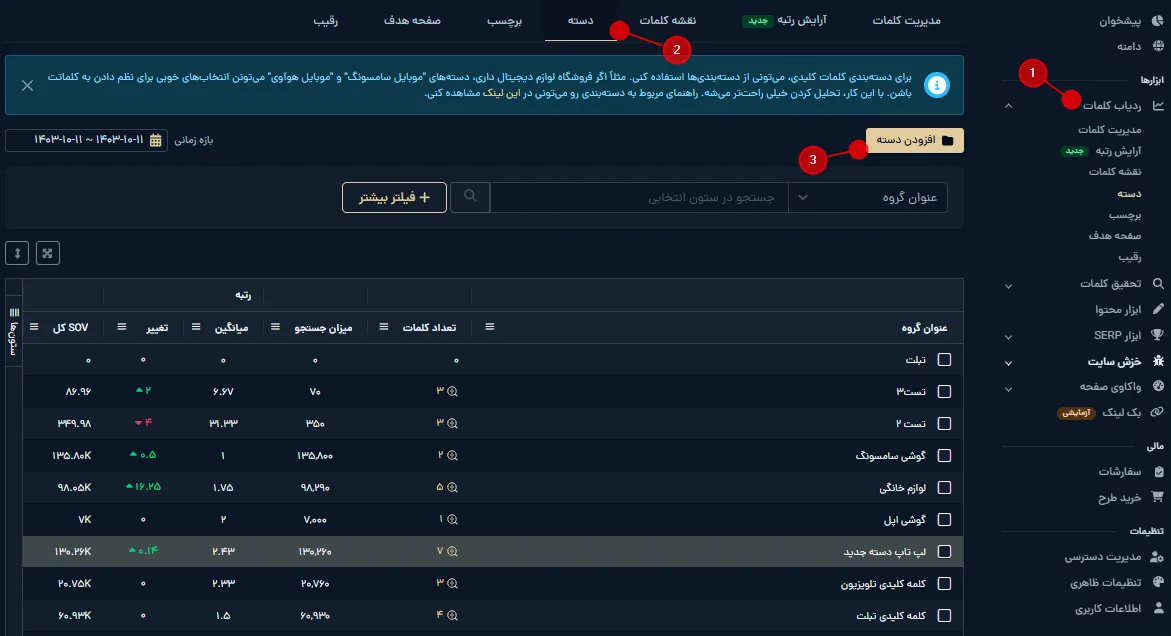Click the اطلاعات کاربری user icon
The width and height of the screenshot is (1171, 636).
1159,608
